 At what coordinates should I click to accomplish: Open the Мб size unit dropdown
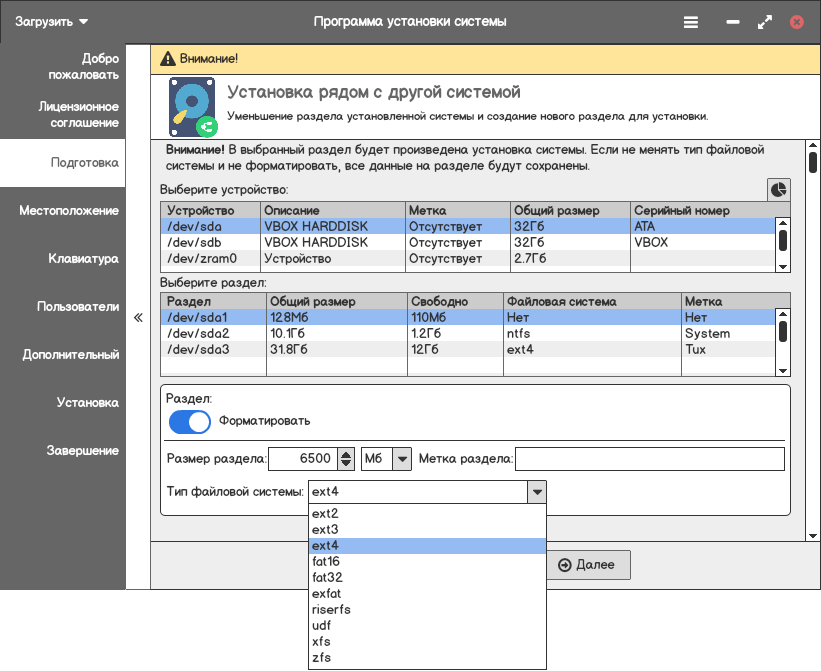387,459
